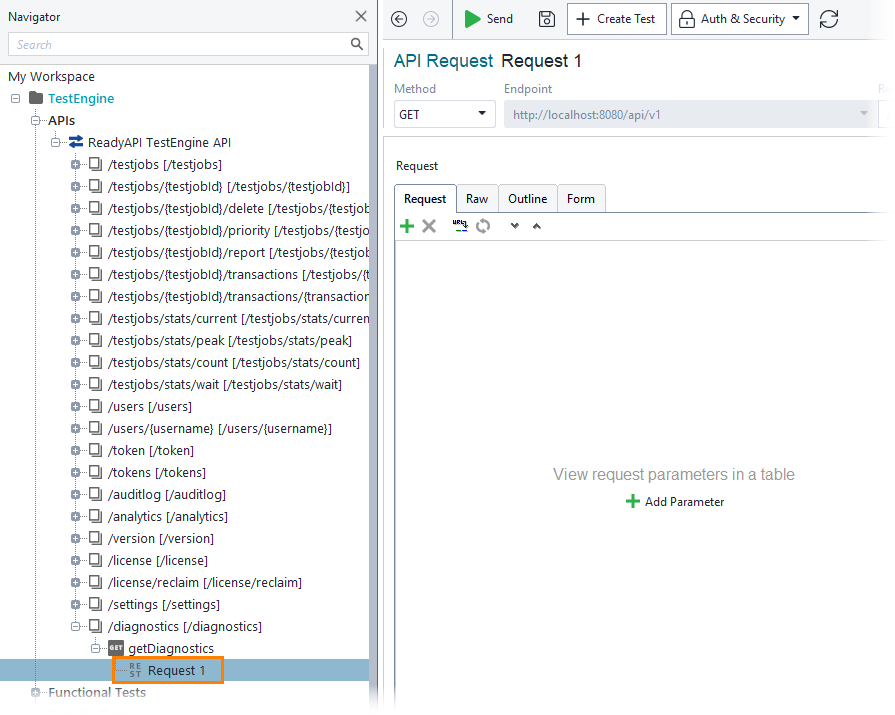The width and height of the screenshot is (895, 715).
Task: Delete selected parameter using the X icon
Action: (429, 226)
